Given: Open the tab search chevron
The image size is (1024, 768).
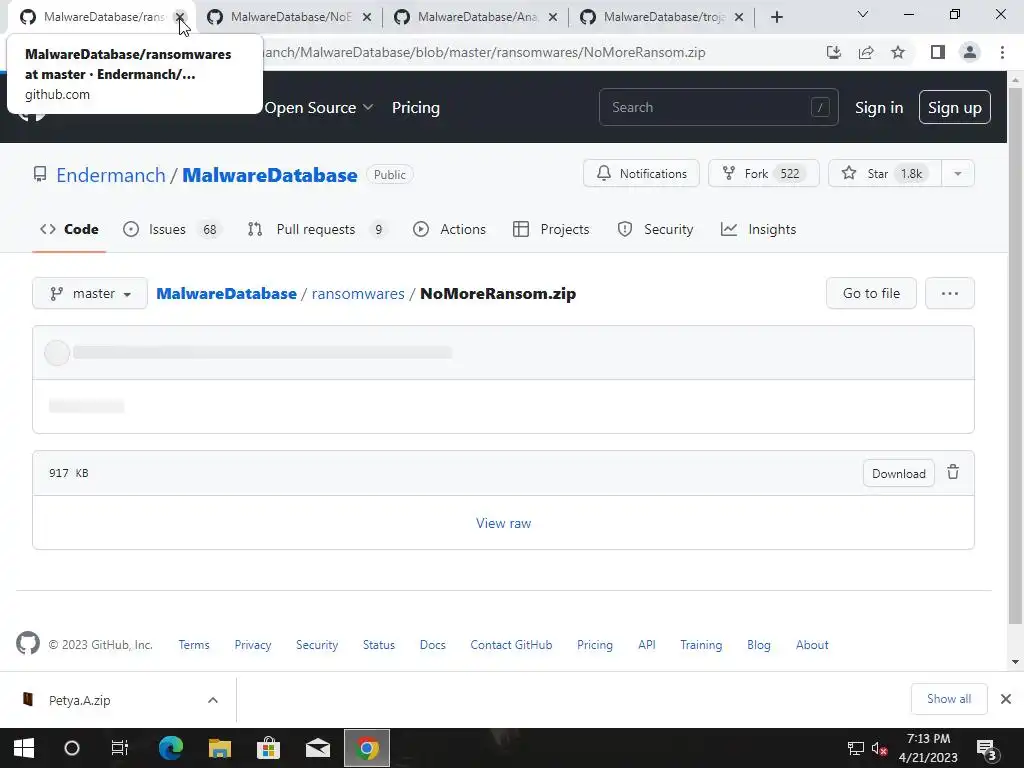Looking at the screenshot, I should 863,14.
